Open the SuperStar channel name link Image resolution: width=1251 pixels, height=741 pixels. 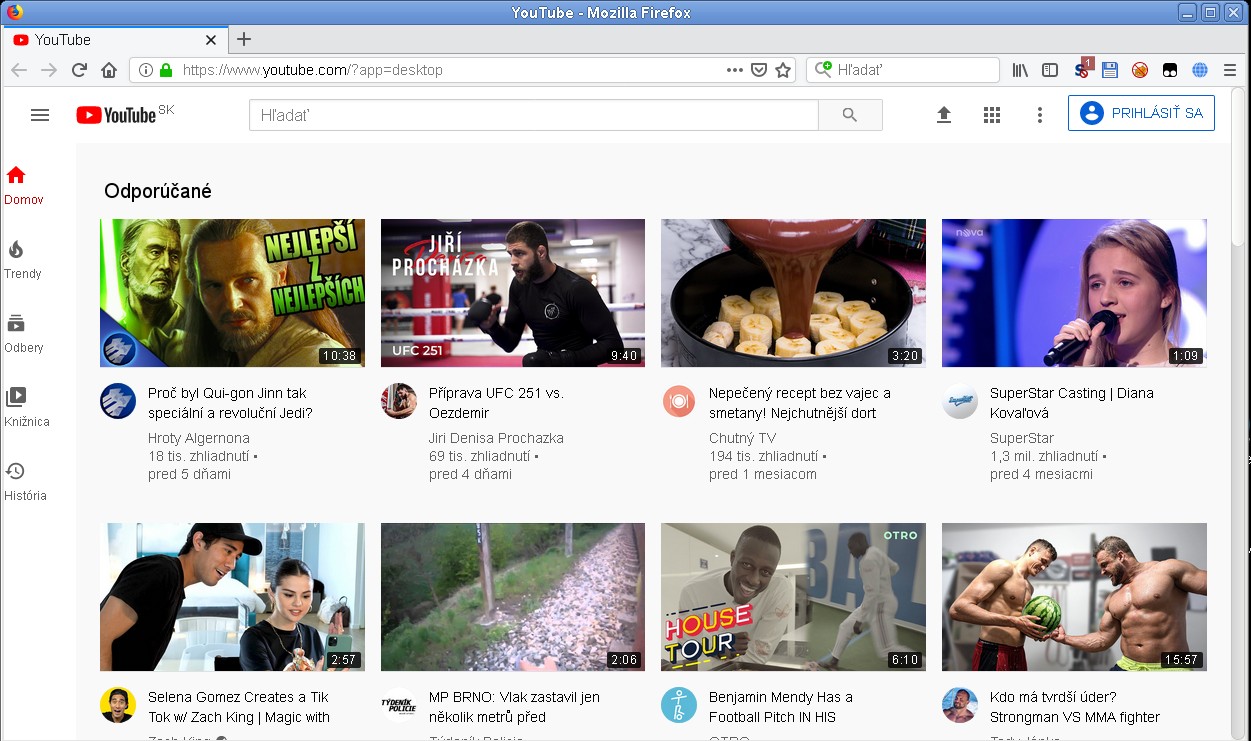[x=1022, y=438]
